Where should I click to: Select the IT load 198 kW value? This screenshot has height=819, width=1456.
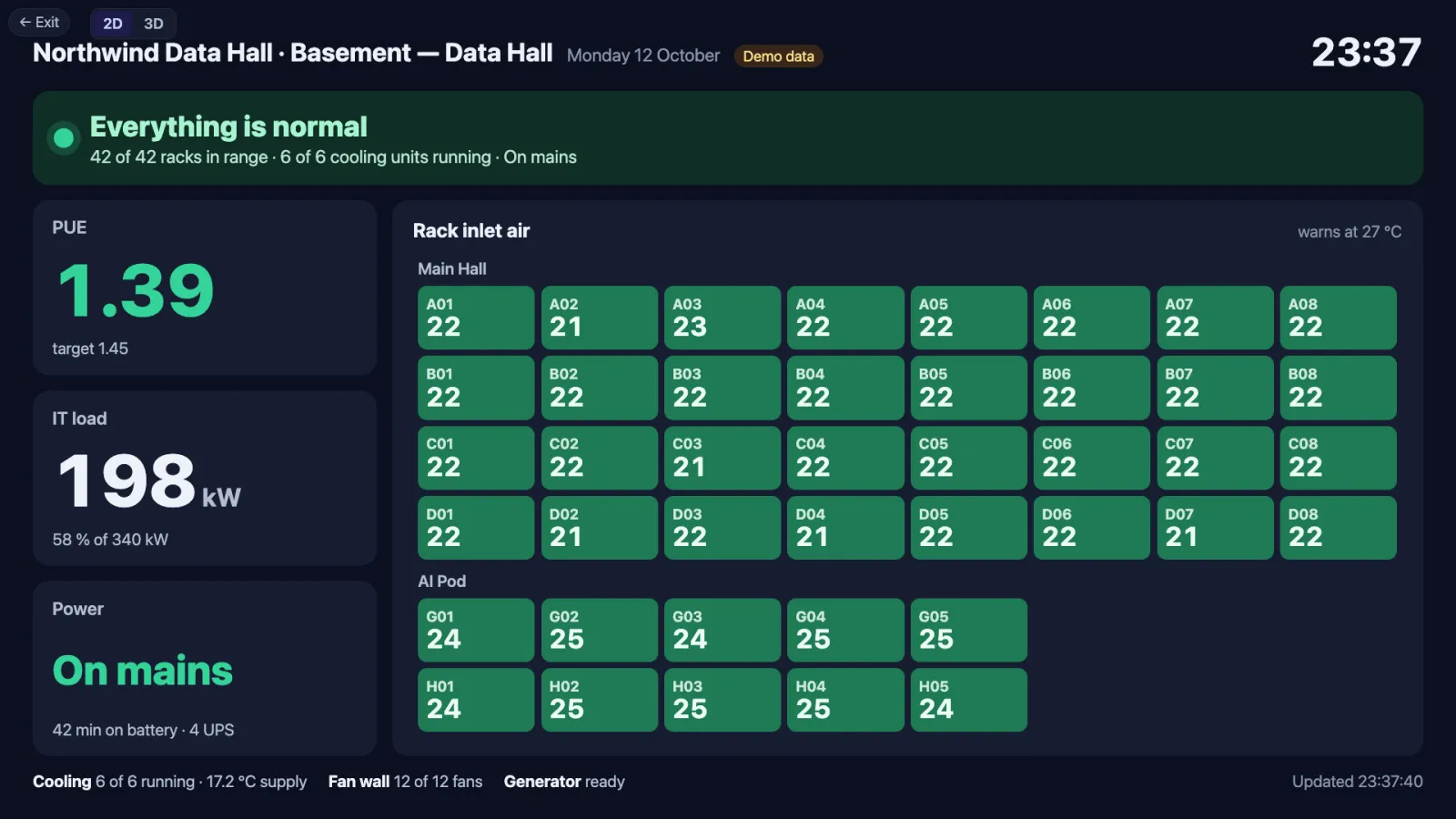(x=148, y=480)
